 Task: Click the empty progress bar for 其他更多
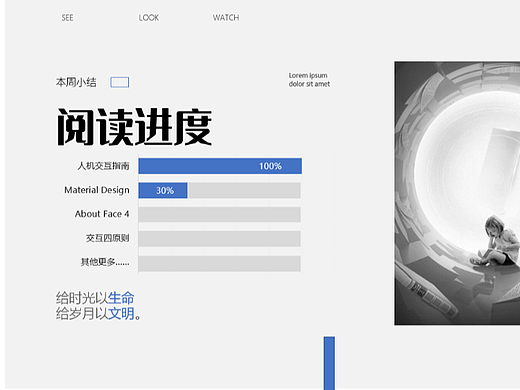tap(220, 264)
